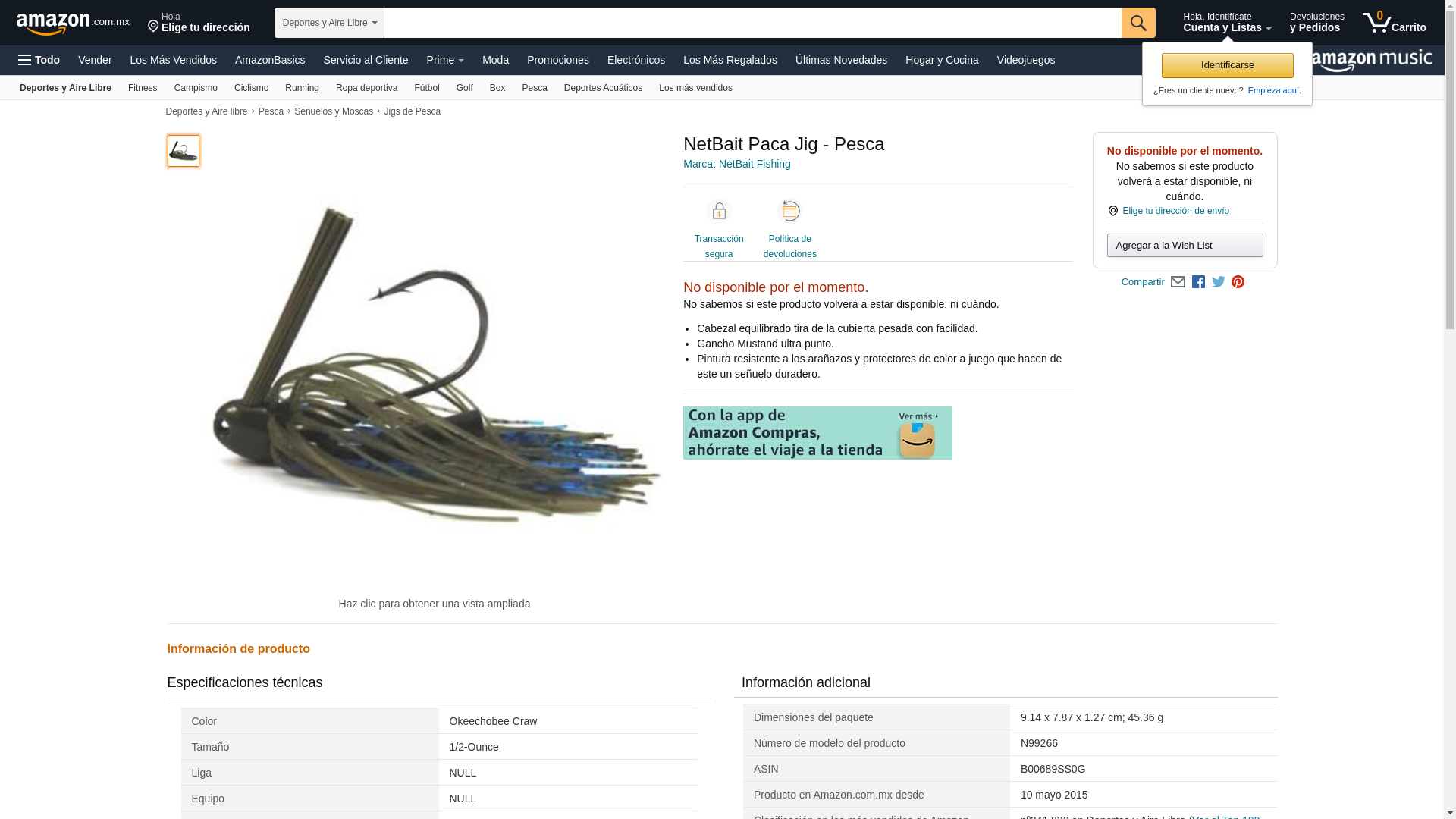Click the Transacción segura lock icon
The height and width of the screenshot is (819, 1456).
click(719, 211)
